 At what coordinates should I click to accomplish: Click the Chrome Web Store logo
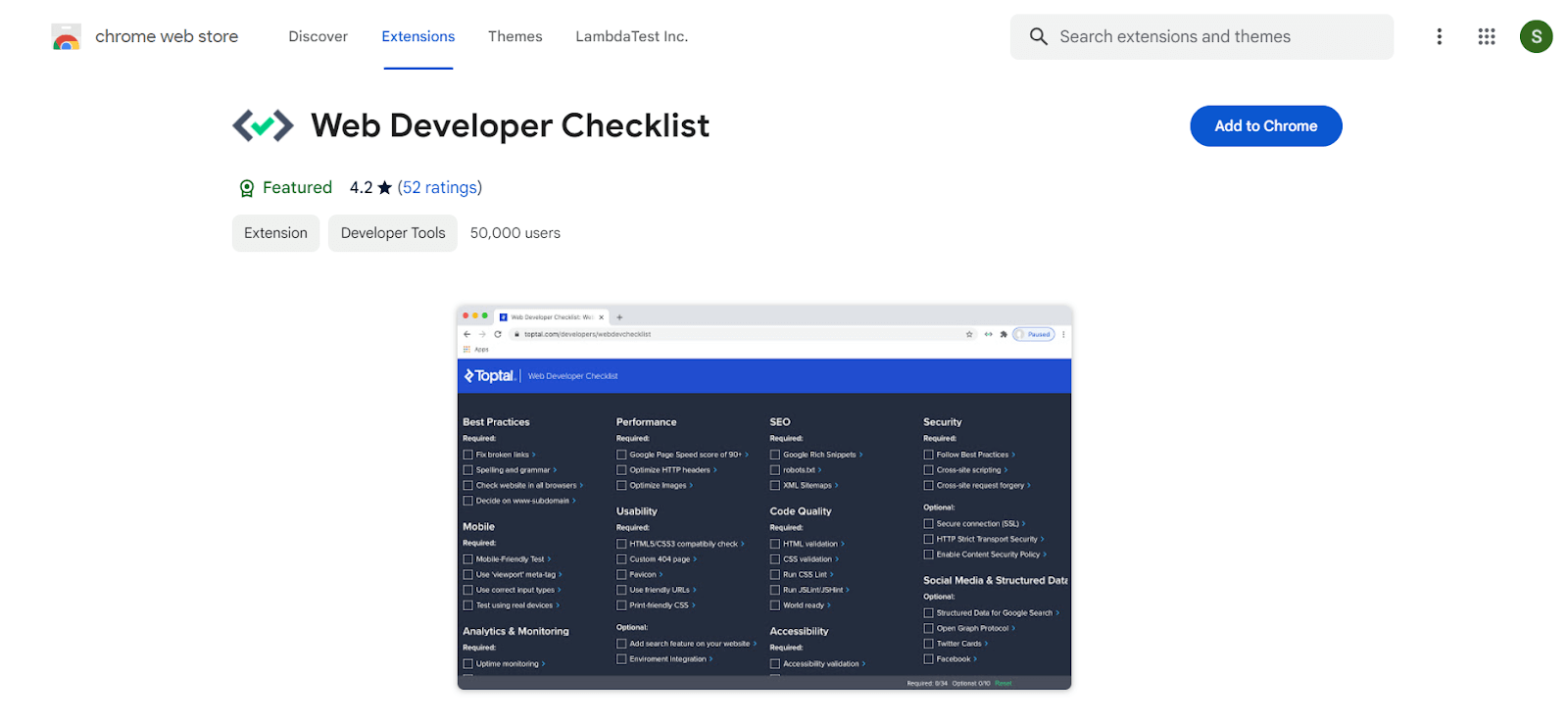click(67, 37)
